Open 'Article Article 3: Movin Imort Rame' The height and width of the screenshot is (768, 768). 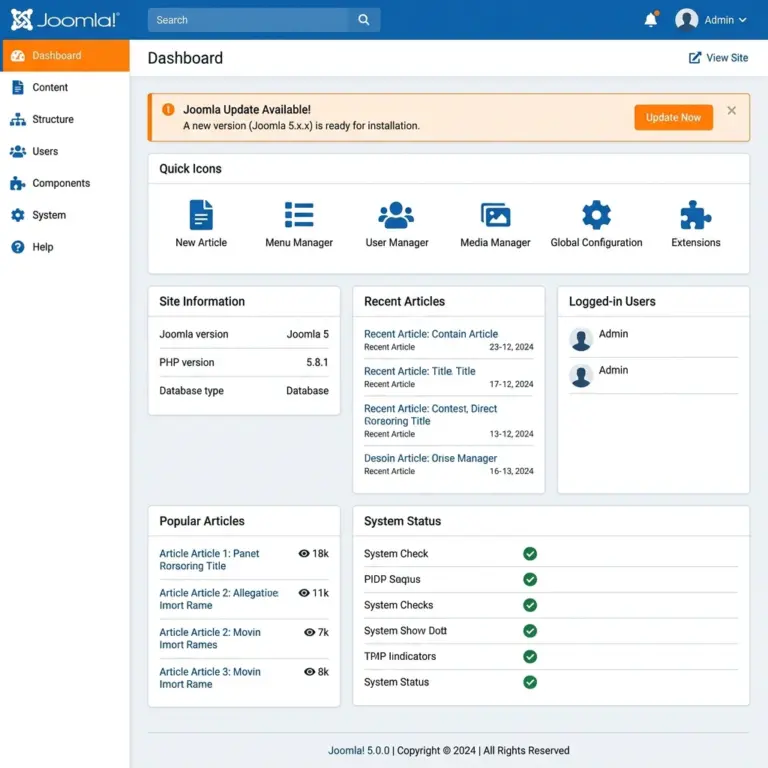[210, 678]
